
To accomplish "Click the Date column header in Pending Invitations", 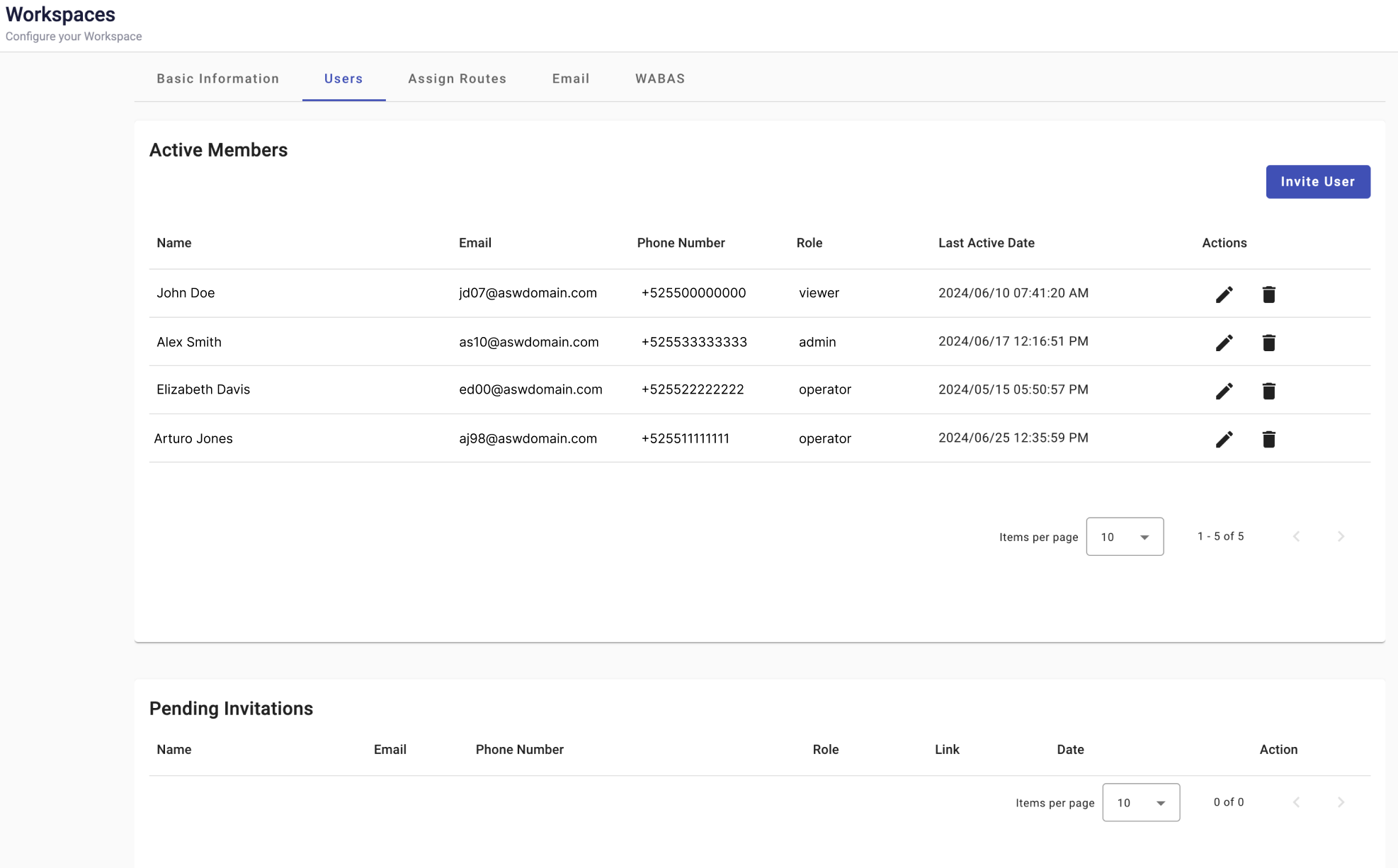I will pos(1070,750).
